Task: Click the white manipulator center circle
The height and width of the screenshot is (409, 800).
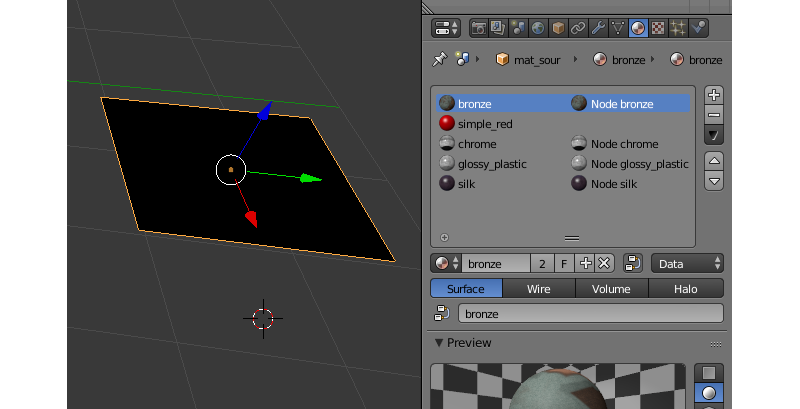Action: tap(231, 170)
